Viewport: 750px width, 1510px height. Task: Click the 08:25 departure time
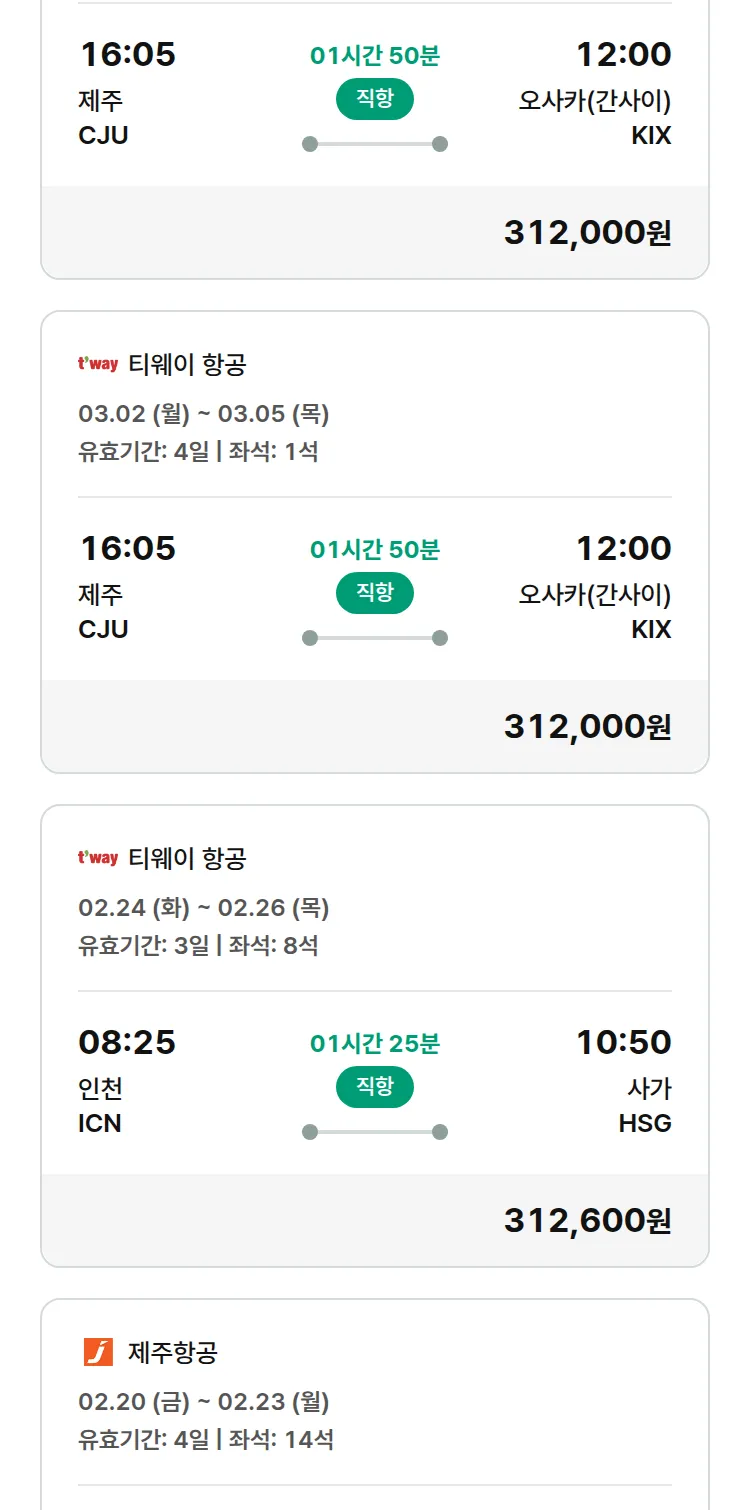pos(127,1042)
